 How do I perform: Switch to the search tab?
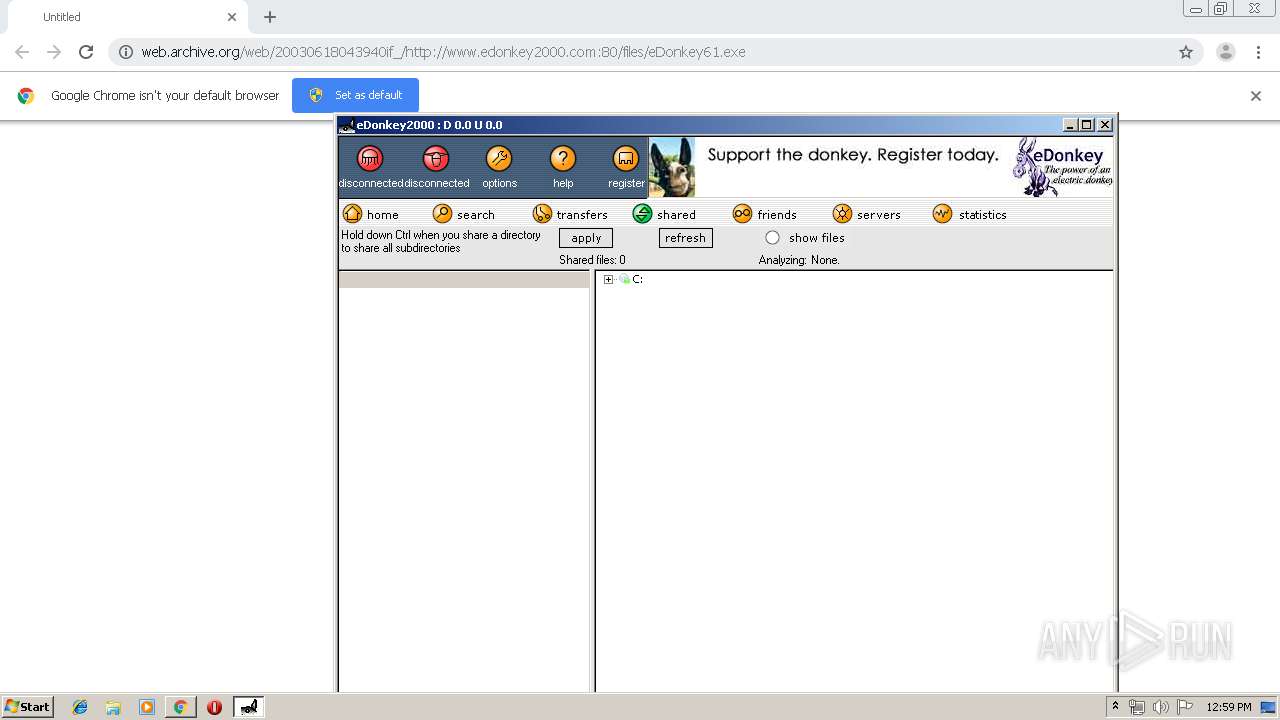(x=464, y=214)
